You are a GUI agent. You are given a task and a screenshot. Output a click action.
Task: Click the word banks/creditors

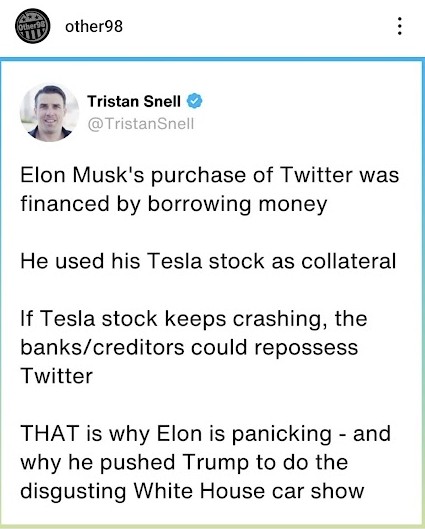pyautogui.click(x=102, y=347)
